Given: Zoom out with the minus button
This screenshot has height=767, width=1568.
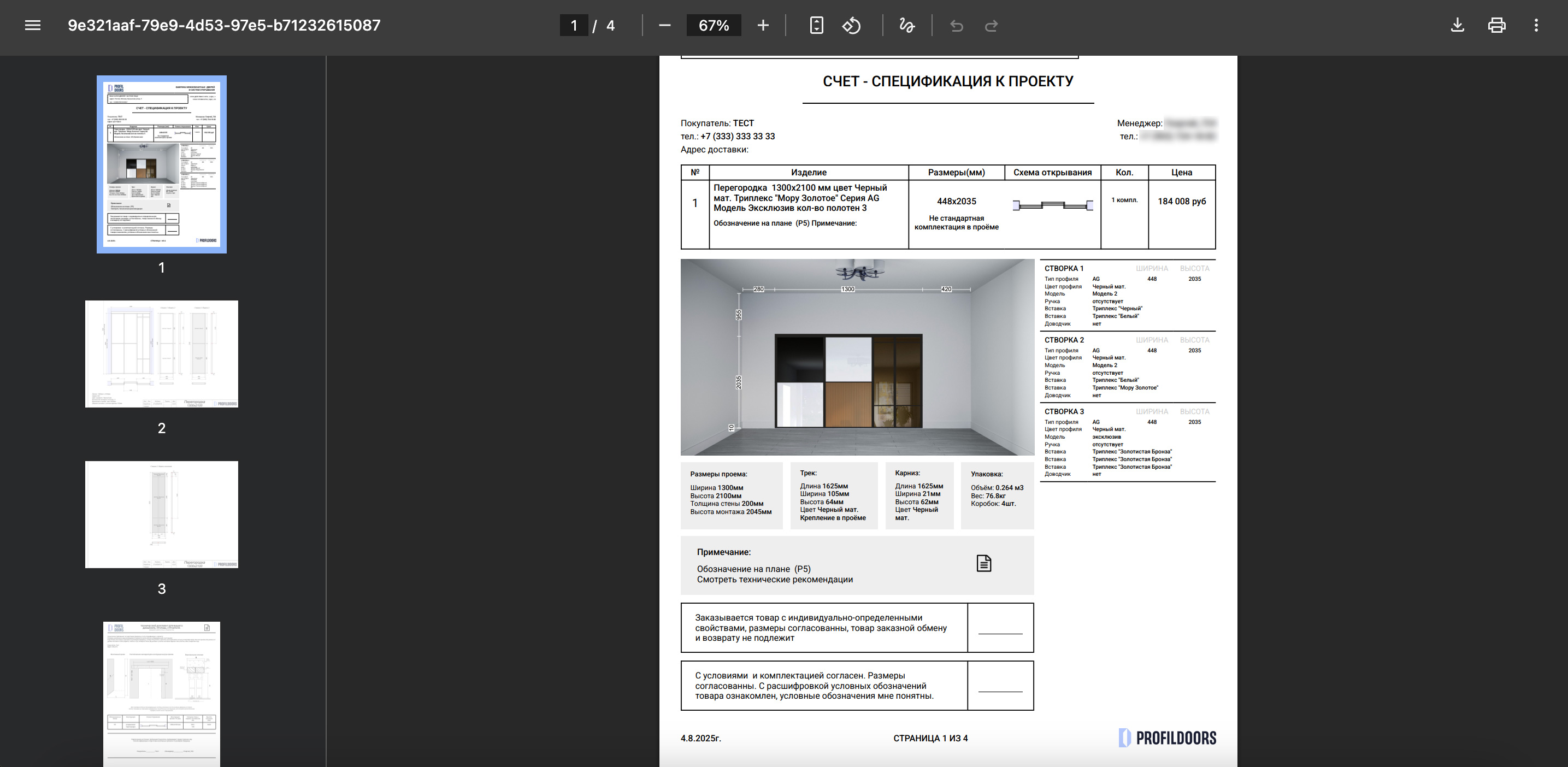Looking at the screenshot, I should tap(665, 26).
